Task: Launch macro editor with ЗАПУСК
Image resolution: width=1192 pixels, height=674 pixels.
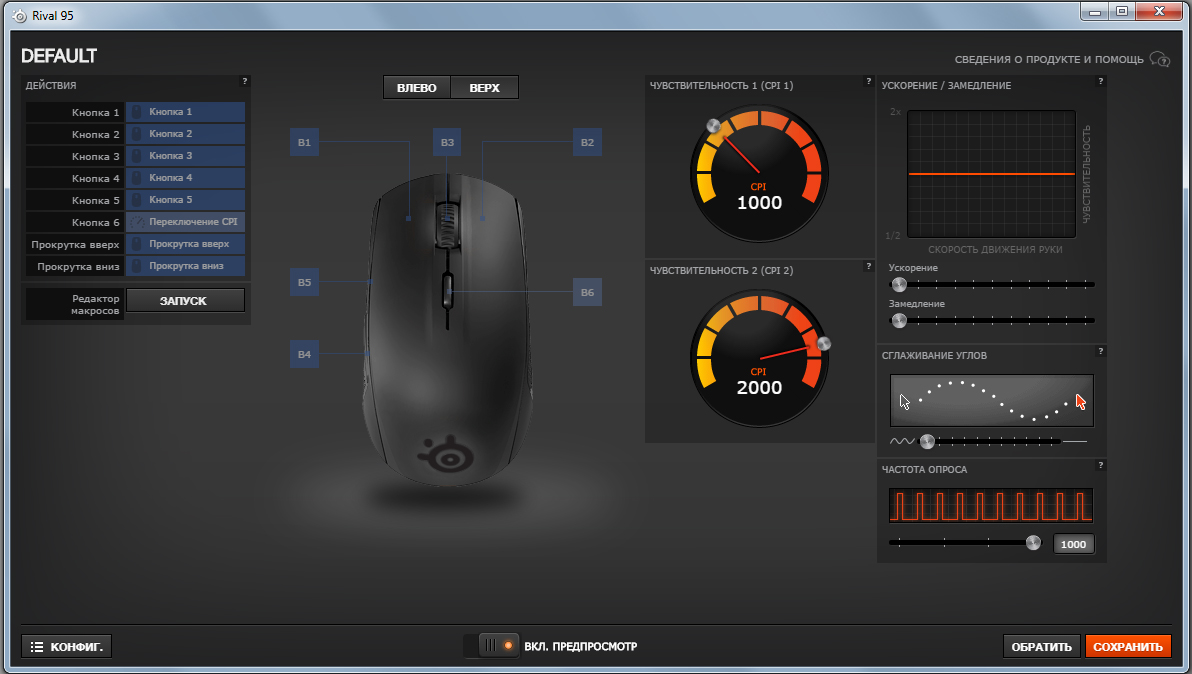Action: [185, 300]
